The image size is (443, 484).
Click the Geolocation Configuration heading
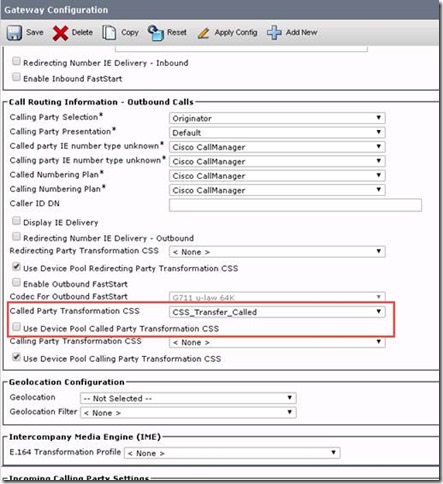pos(66,382)
